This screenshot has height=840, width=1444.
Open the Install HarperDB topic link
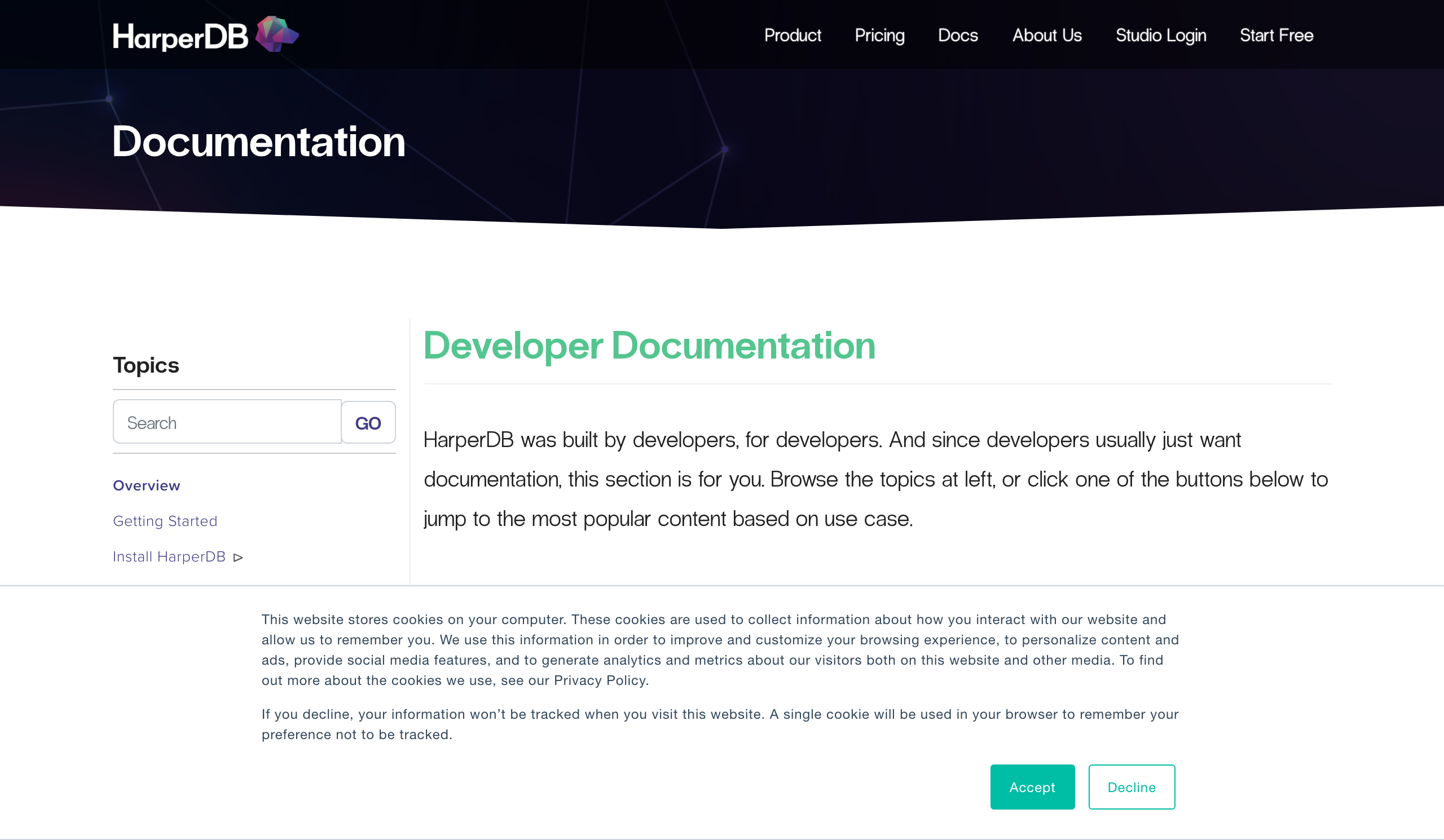(169, 556)
